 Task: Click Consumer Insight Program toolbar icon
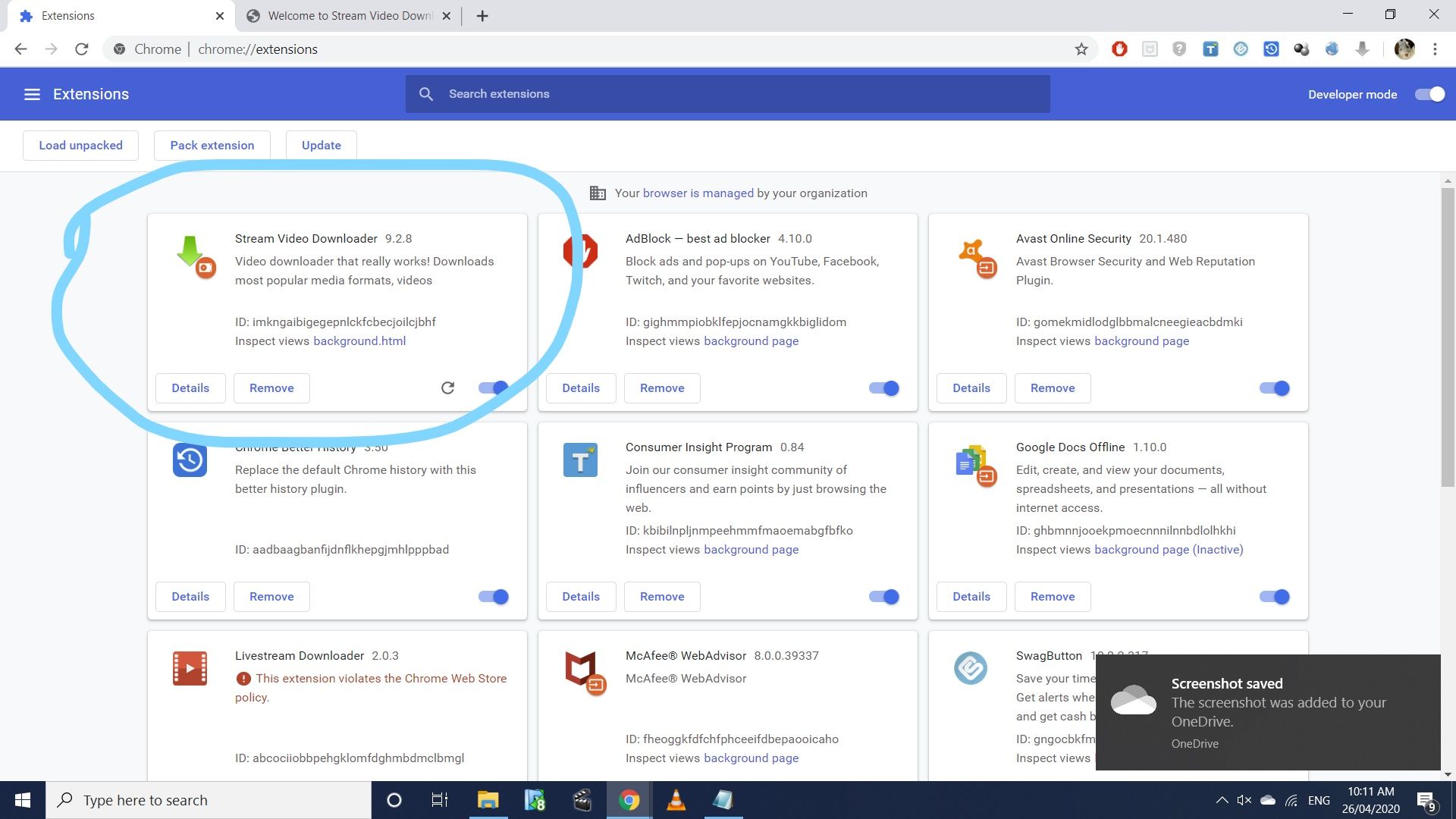pos(1210,49)
